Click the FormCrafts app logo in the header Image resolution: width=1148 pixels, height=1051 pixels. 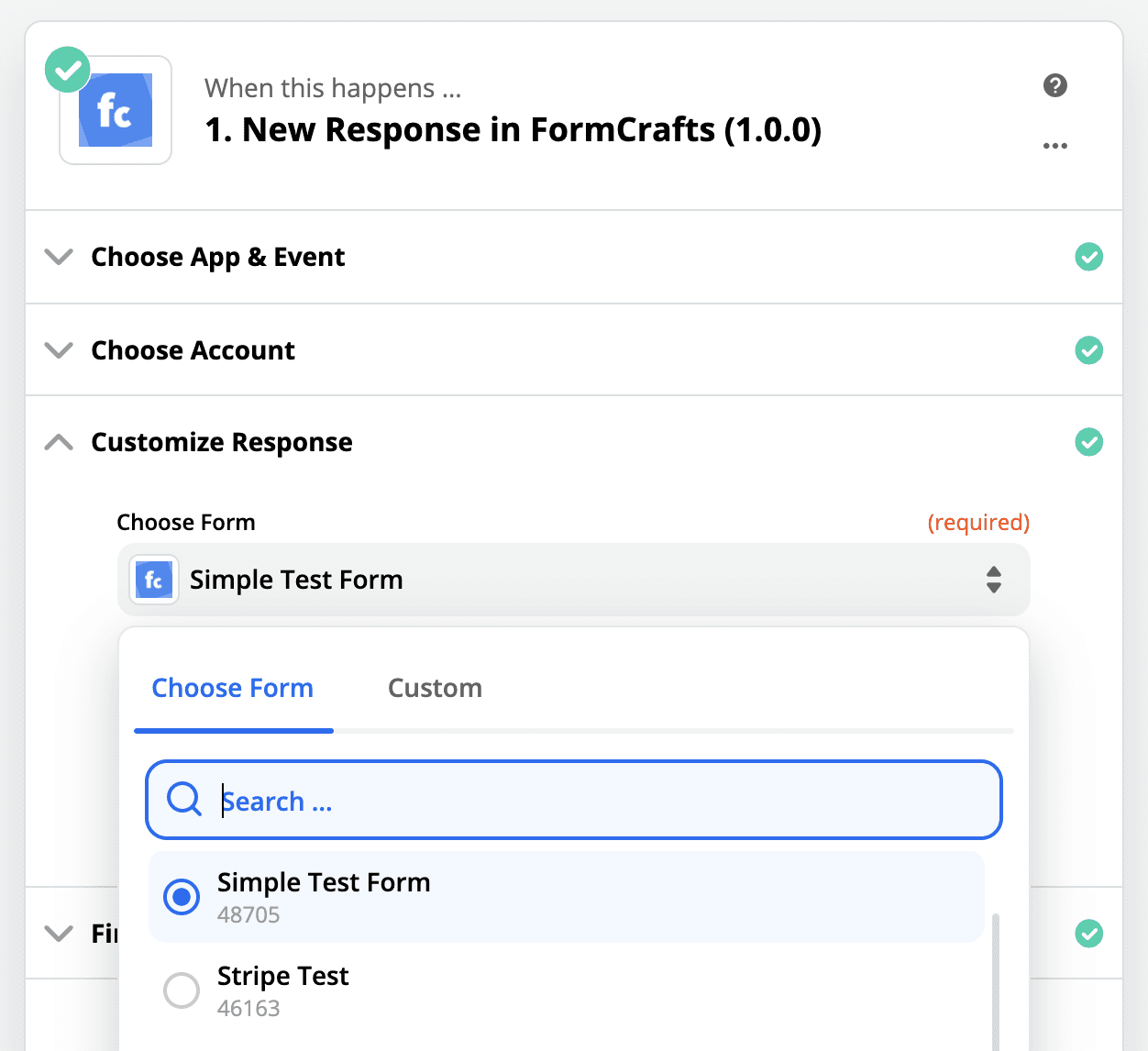(x=116, y=110)
